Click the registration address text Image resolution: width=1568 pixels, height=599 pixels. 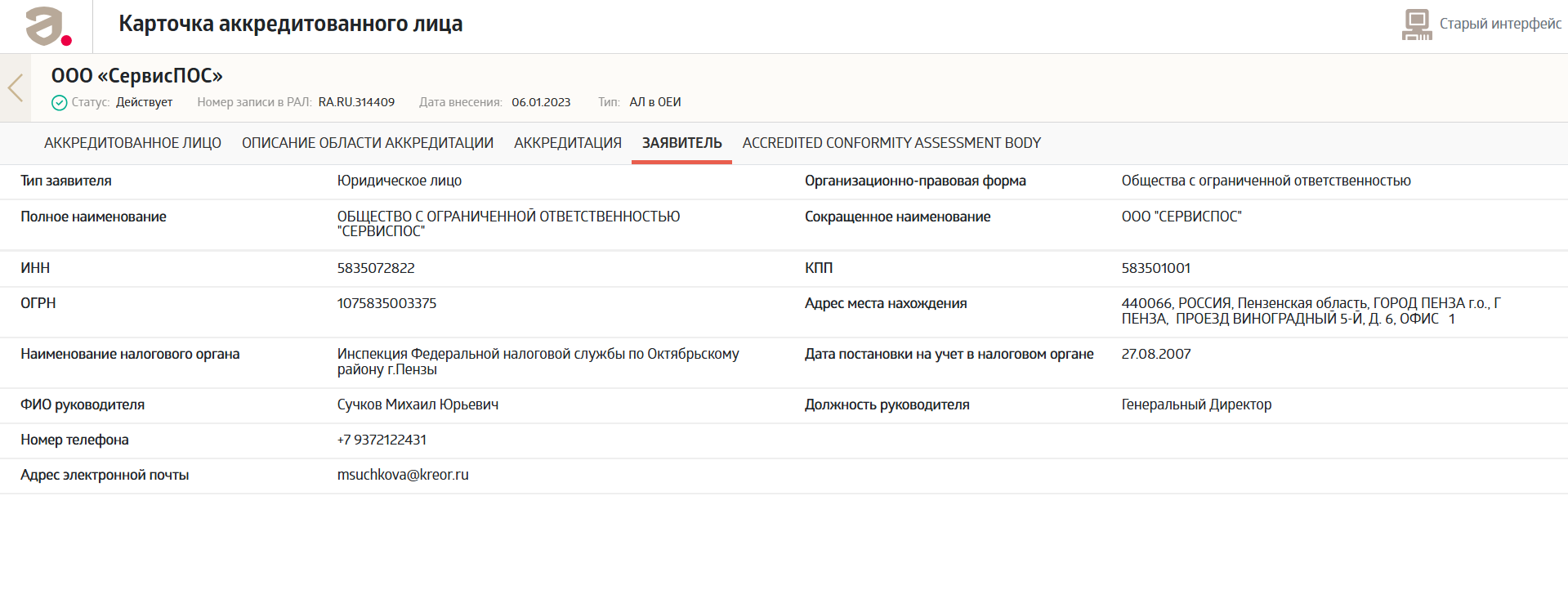point(1310,311)
